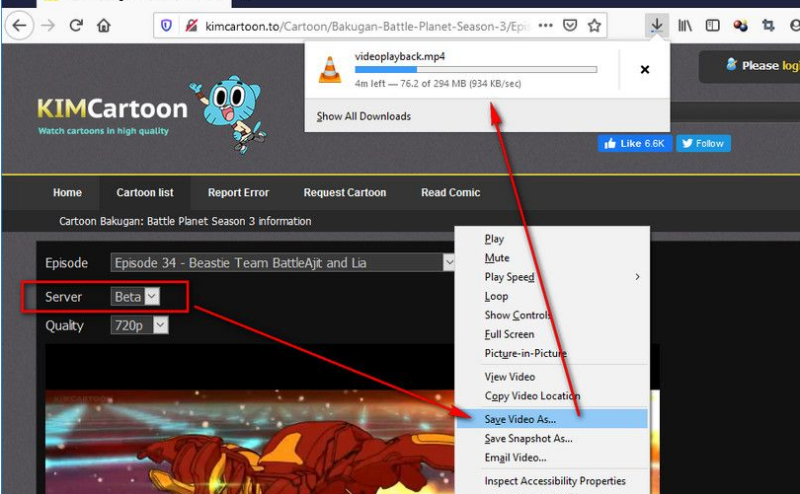
Task: Click the Gumball mascot image
Action: coord(229,114)
